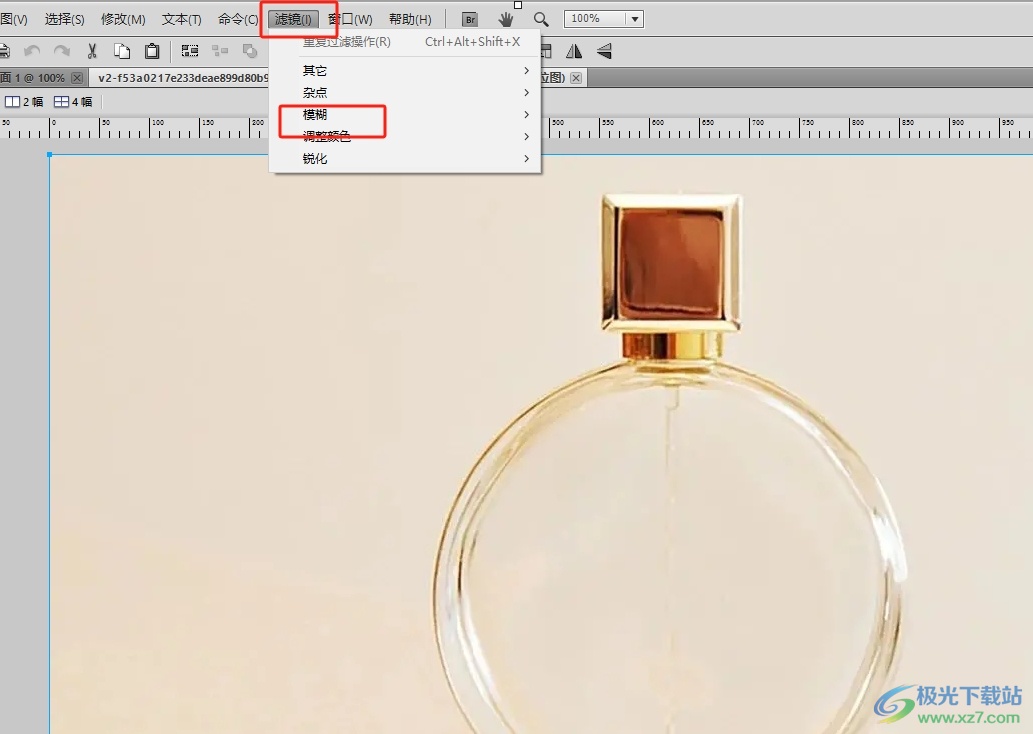Screen dimensions: 1033x734
Task: Click the Redo toolbar icon
Action: click(x=62, y=51)
